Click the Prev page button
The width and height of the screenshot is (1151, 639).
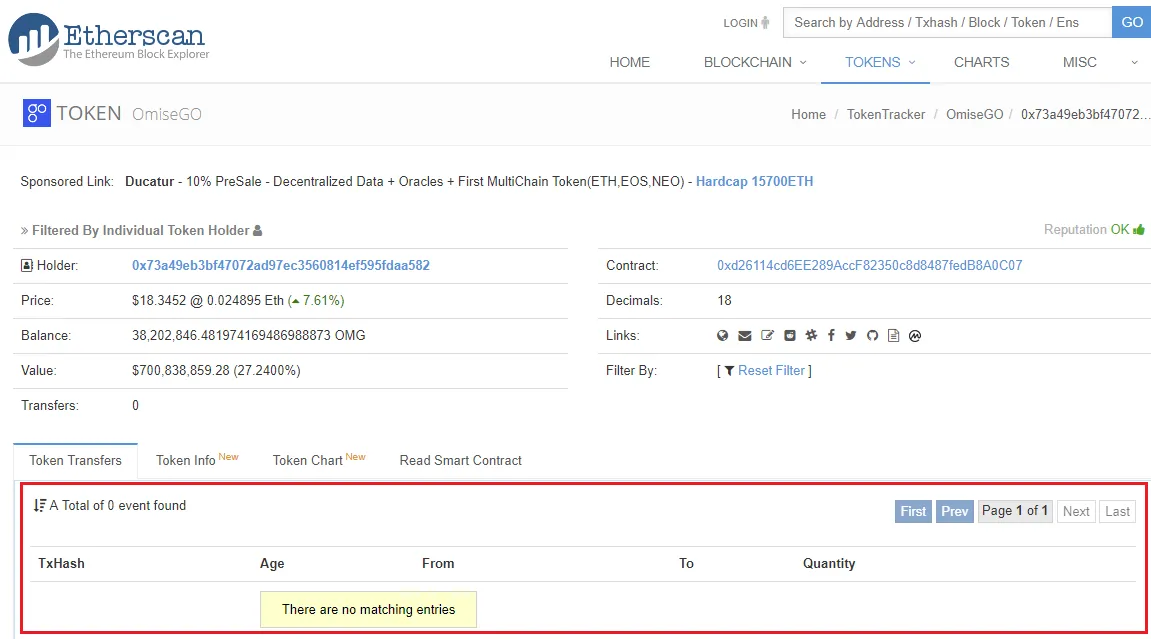click(954, 511)
